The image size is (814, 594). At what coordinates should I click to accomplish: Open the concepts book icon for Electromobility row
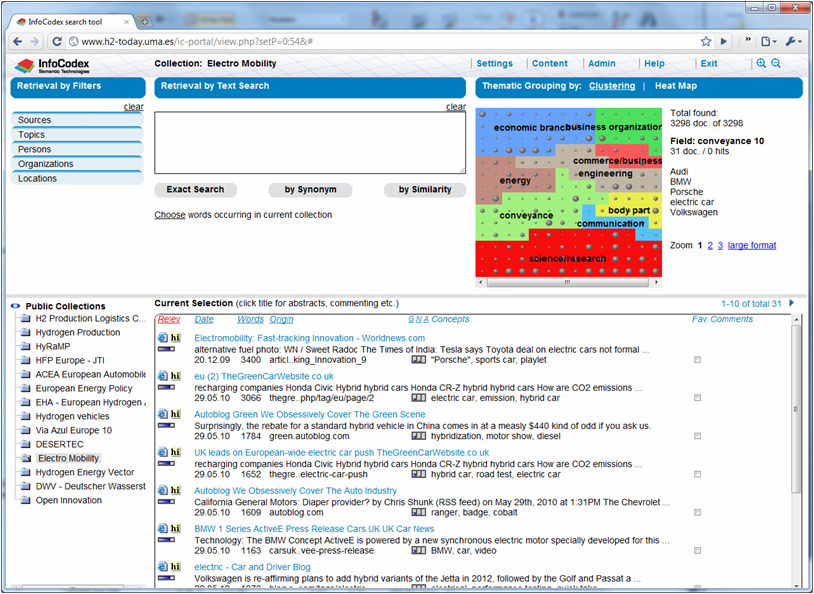pyautogui.click(x=418, y=360)
